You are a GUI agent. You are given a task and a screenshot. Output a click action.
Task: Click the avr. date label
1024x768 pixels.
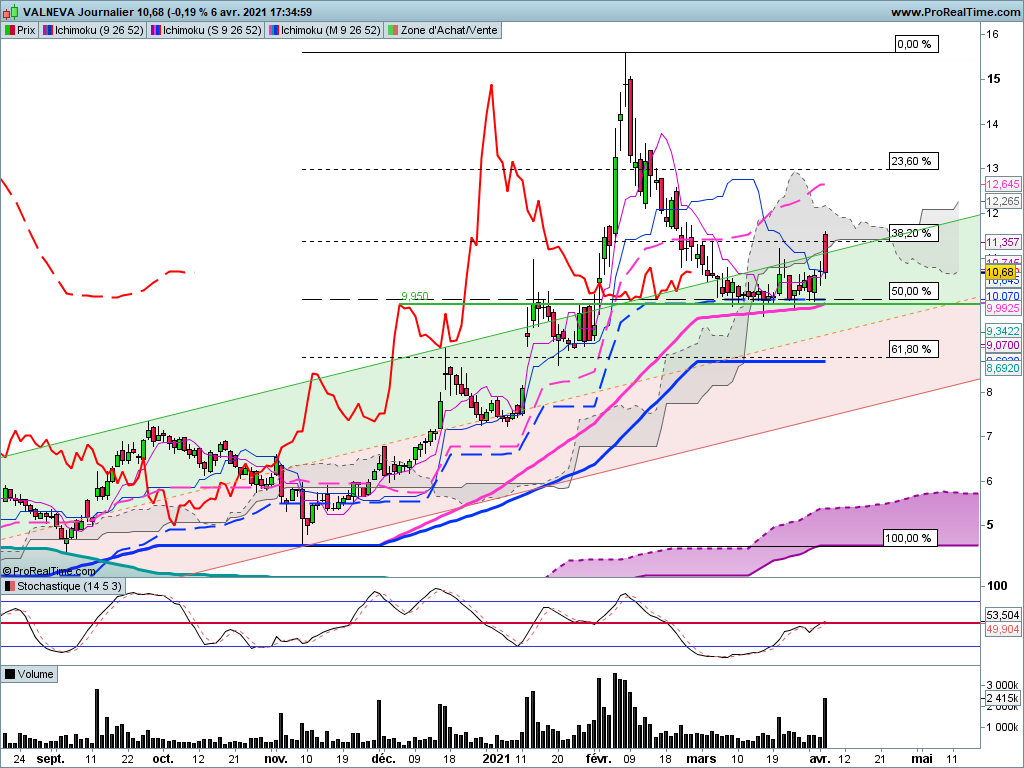820,759
